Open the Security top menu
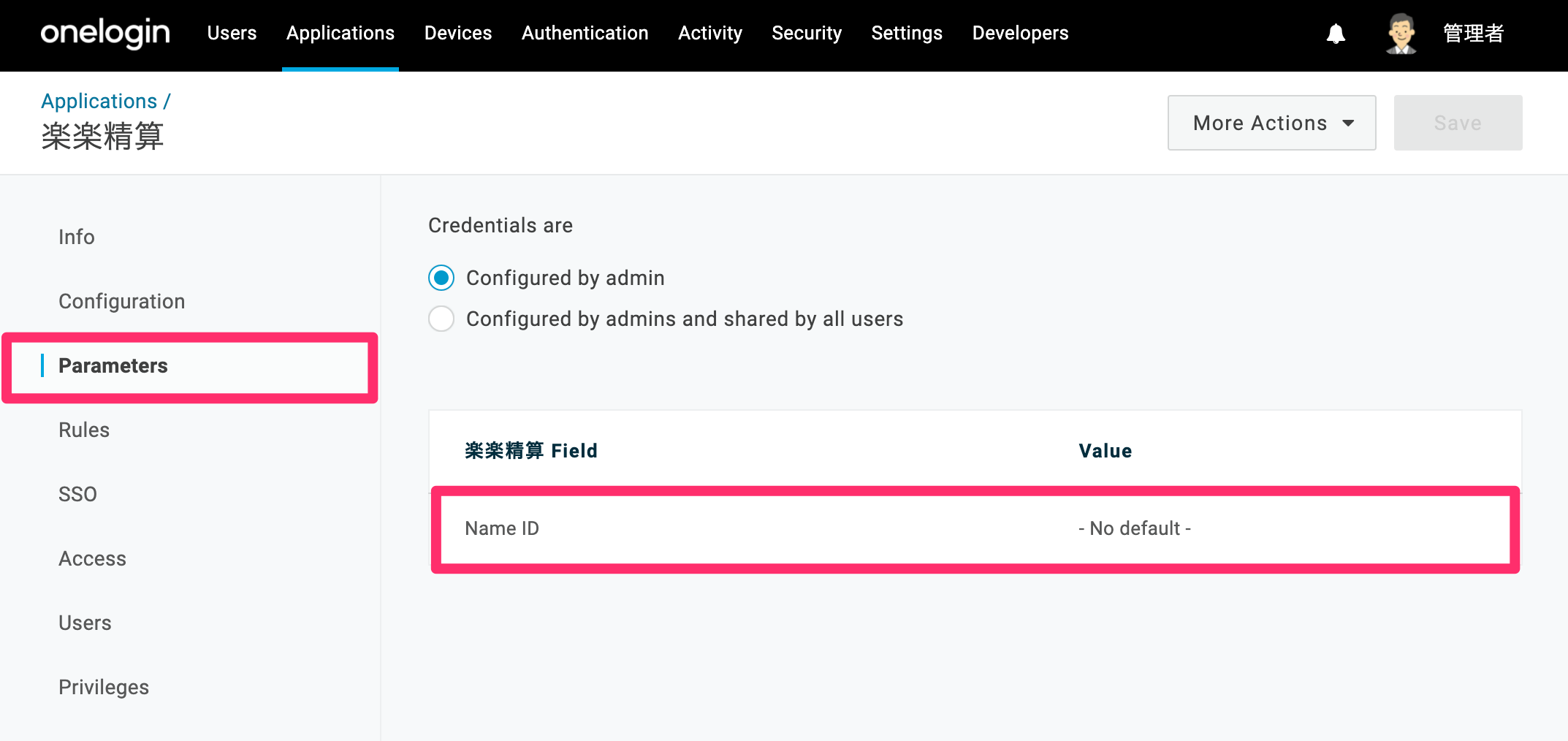 coord(807,33)
